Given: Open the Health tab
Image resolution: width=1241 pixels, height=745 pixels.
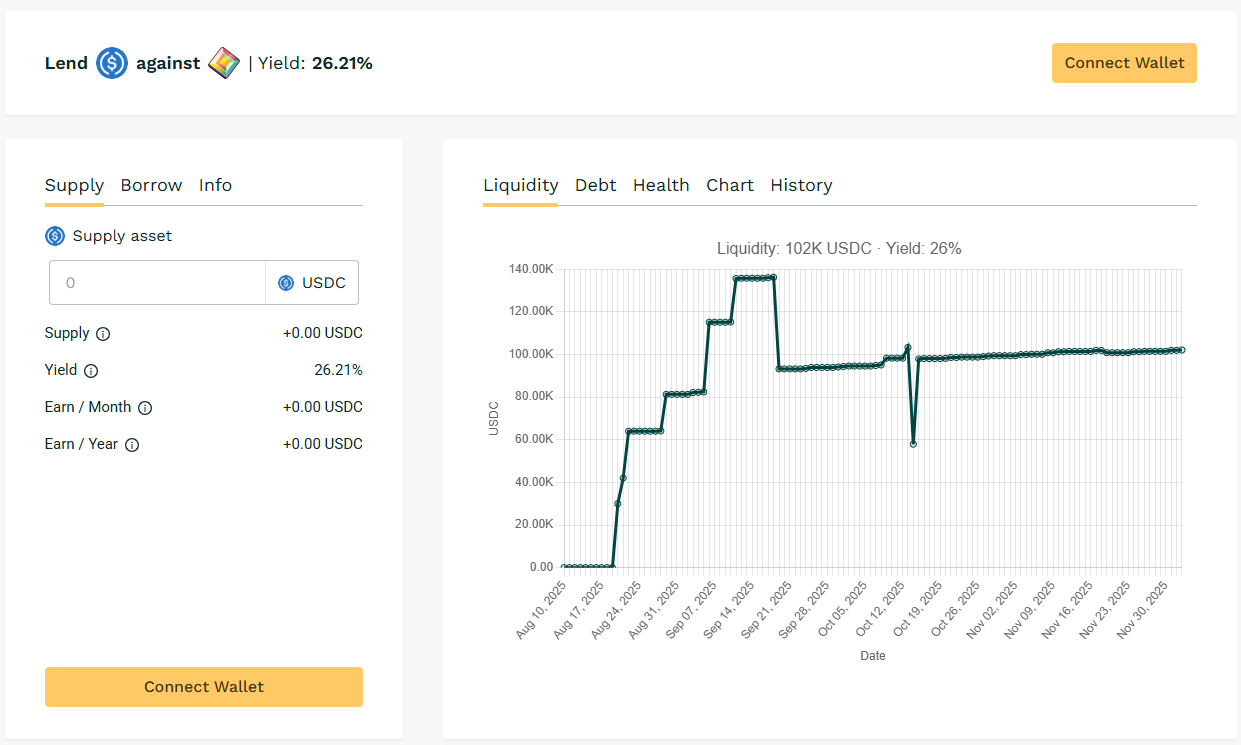Looking at the screenshot, I should point(661,185).
